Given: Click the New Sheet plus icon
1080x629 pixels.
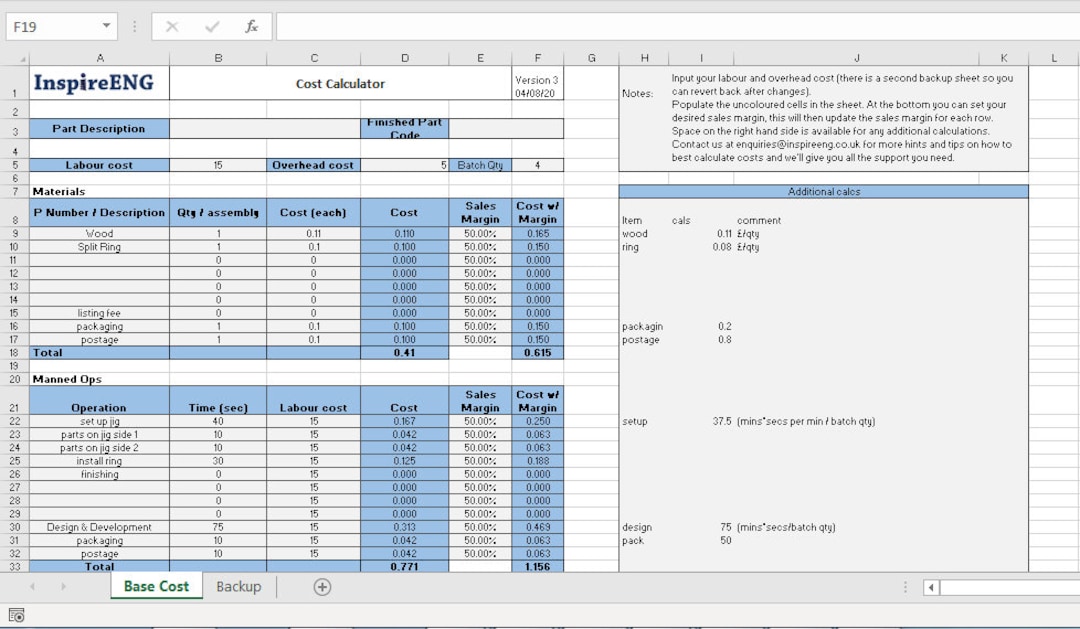Looking at the screenshot, I should (x=322, y=587).
